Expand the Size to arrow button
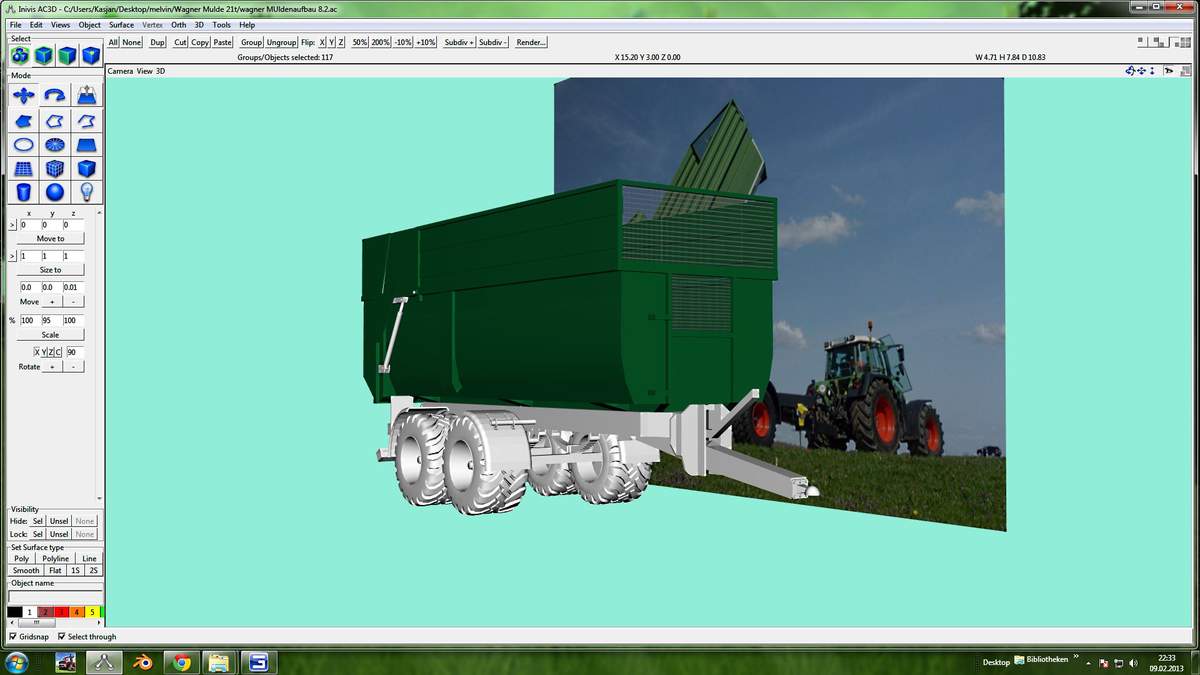Screen dimensions: 1200x675 pyautogui.click(x=12, y=256)
